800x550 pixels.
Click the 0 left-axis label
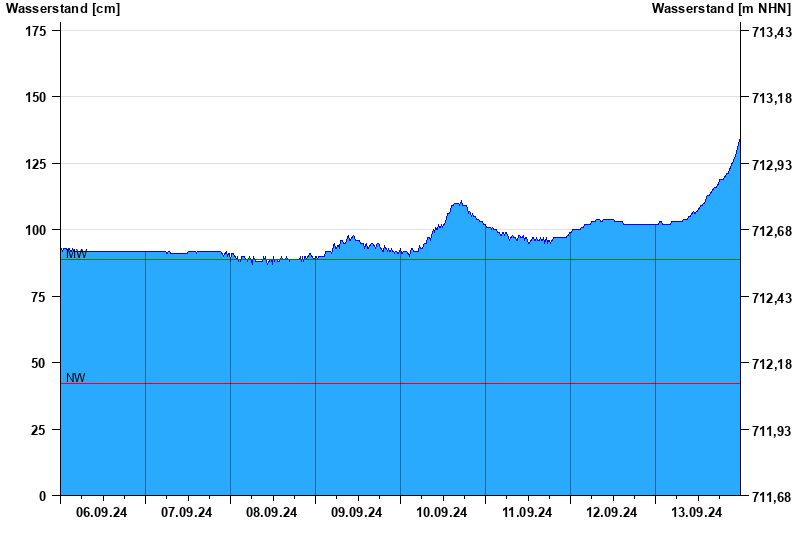42,496
